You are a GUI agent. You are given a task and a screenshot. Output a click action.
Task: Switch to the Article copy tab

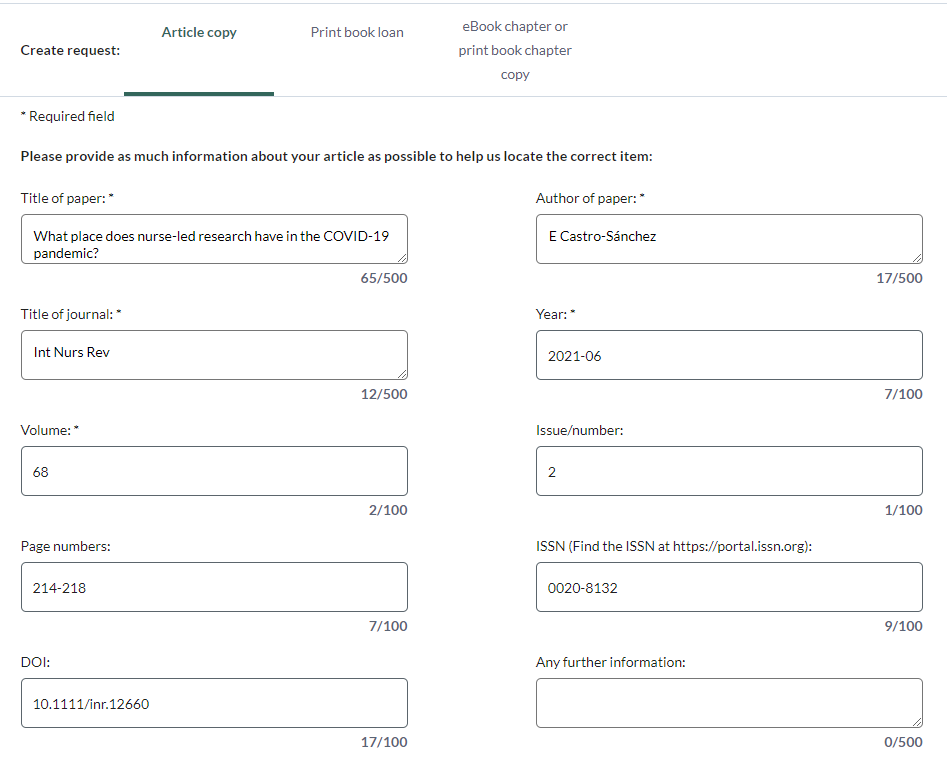click(199, 33)
